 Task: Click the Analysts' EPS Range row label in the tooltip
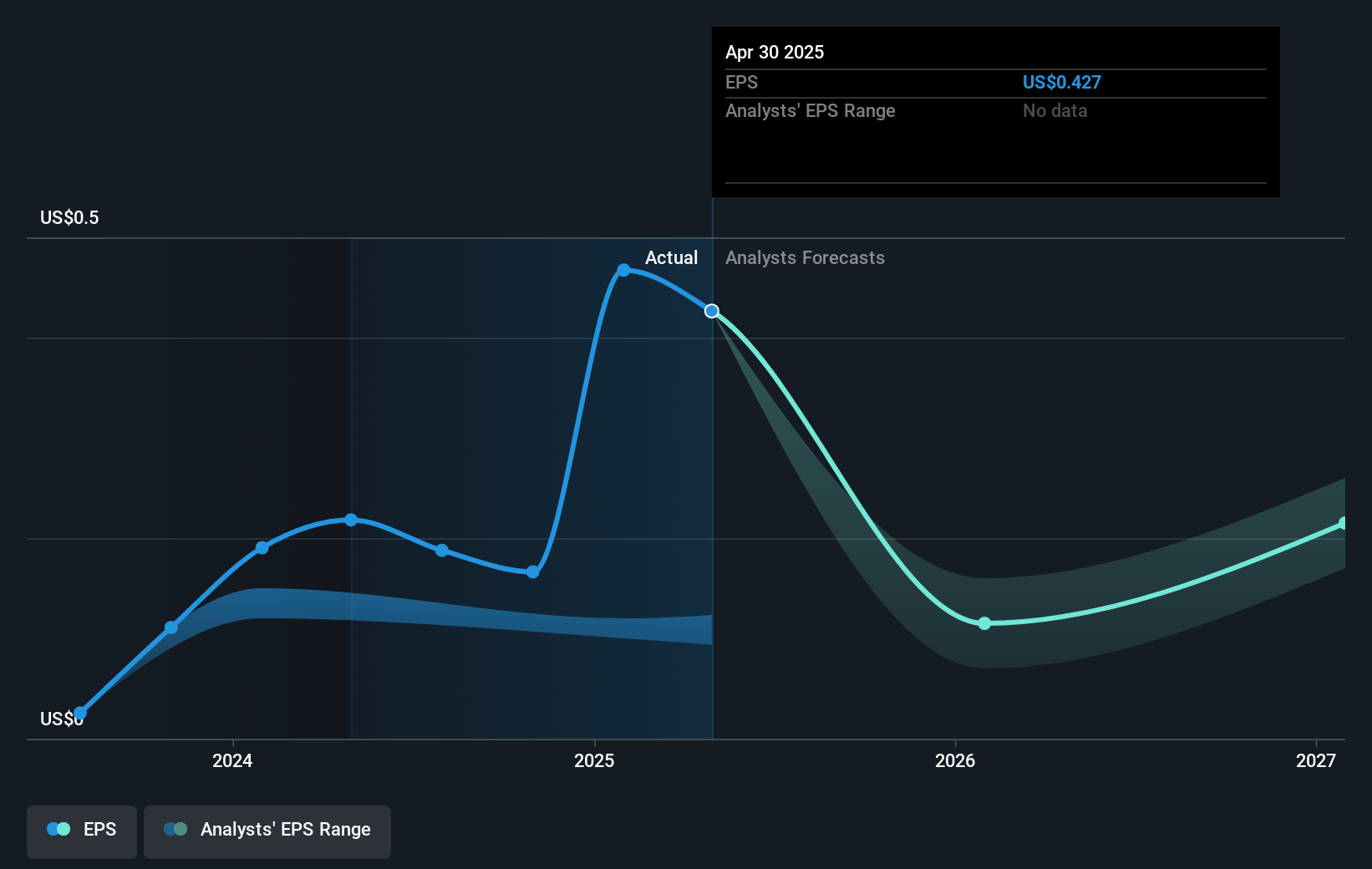[x=810, y=111]
